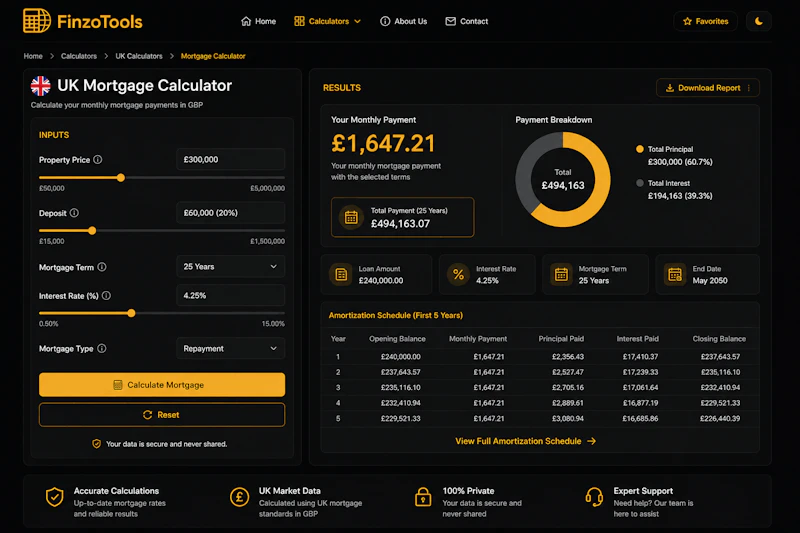Click the Favorites star icon
Image resolution: width=800 pixels, height=533 pixels.
point(687,21)
